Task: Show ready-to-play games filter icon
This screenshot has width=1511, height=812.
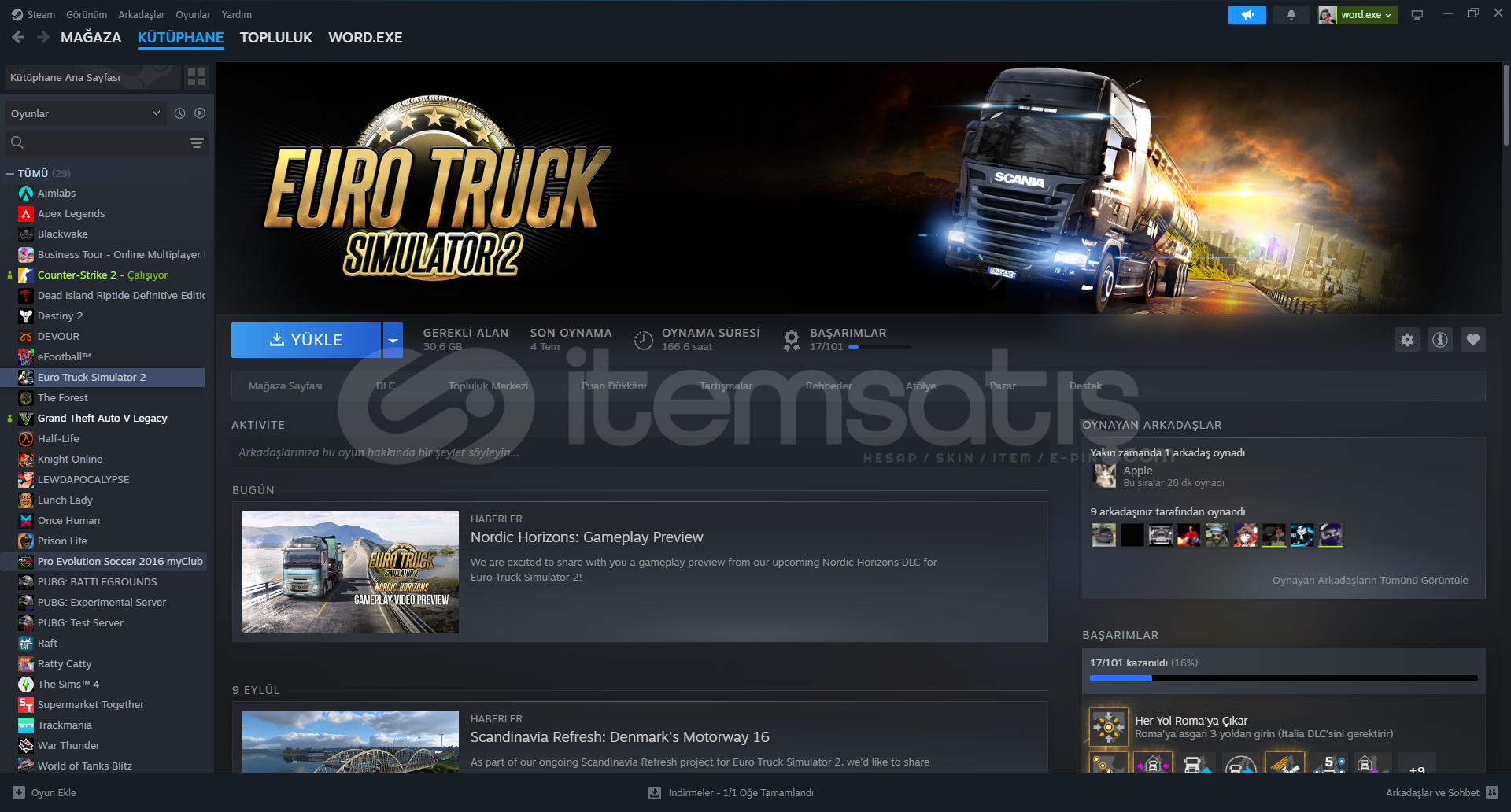Action: pos(200,113)
